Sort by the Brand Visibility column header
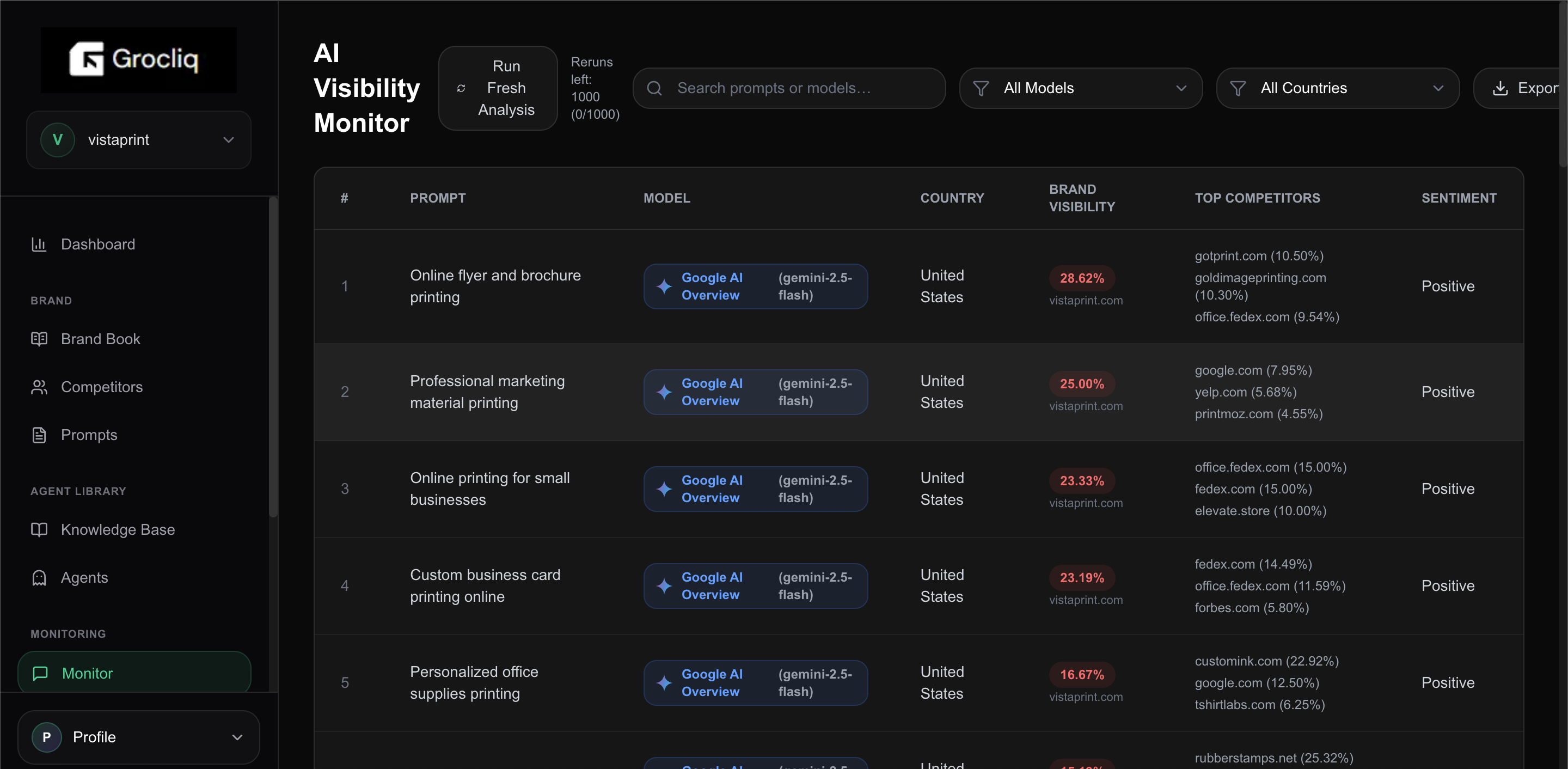Image resolution: width=1568 pixels, height=769 pixels. pyautogui.click(x=1081, y=198)
